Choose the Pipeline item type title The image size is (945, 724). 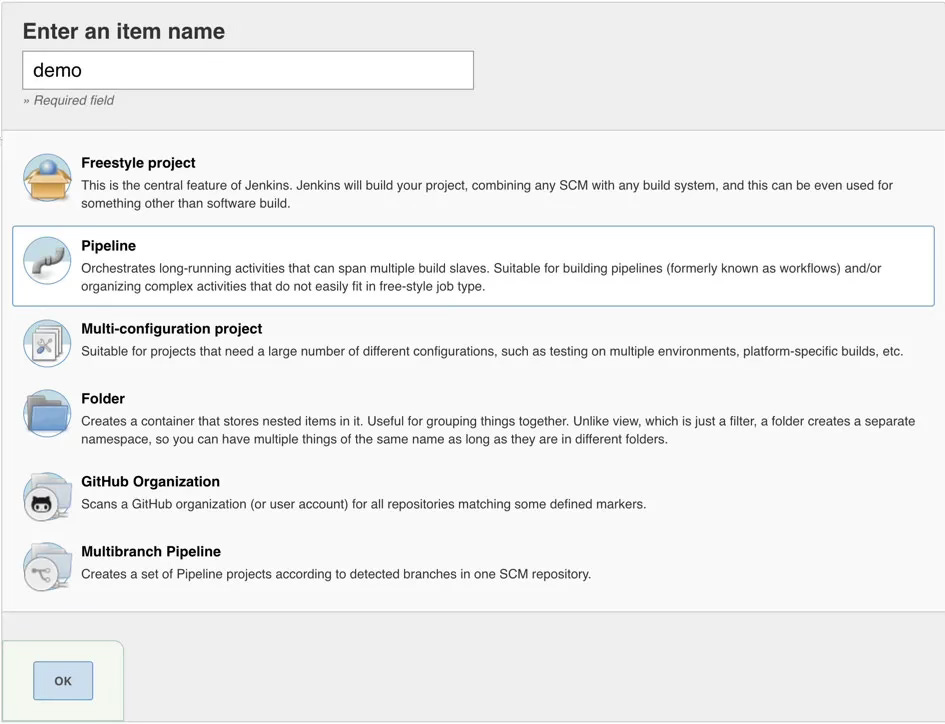[108, 246]
